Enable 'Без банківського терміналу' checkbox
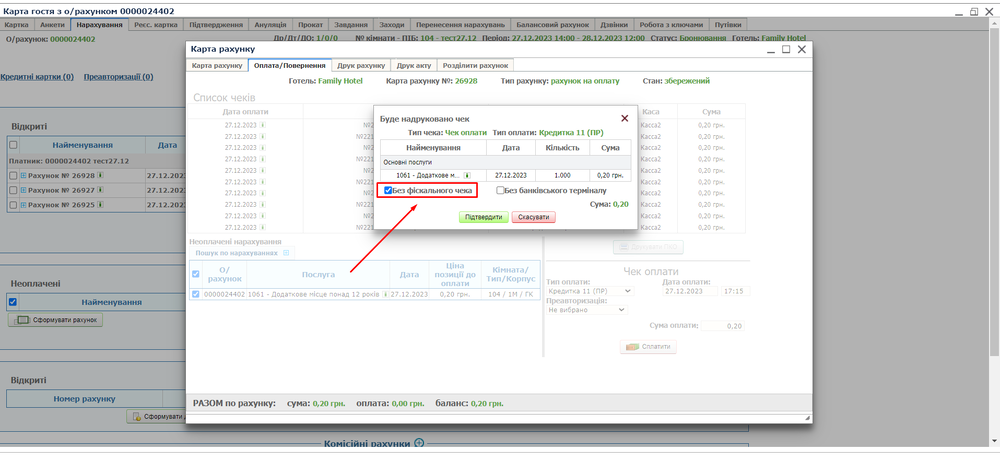The image size is (1000, 461). pos(500,190)
